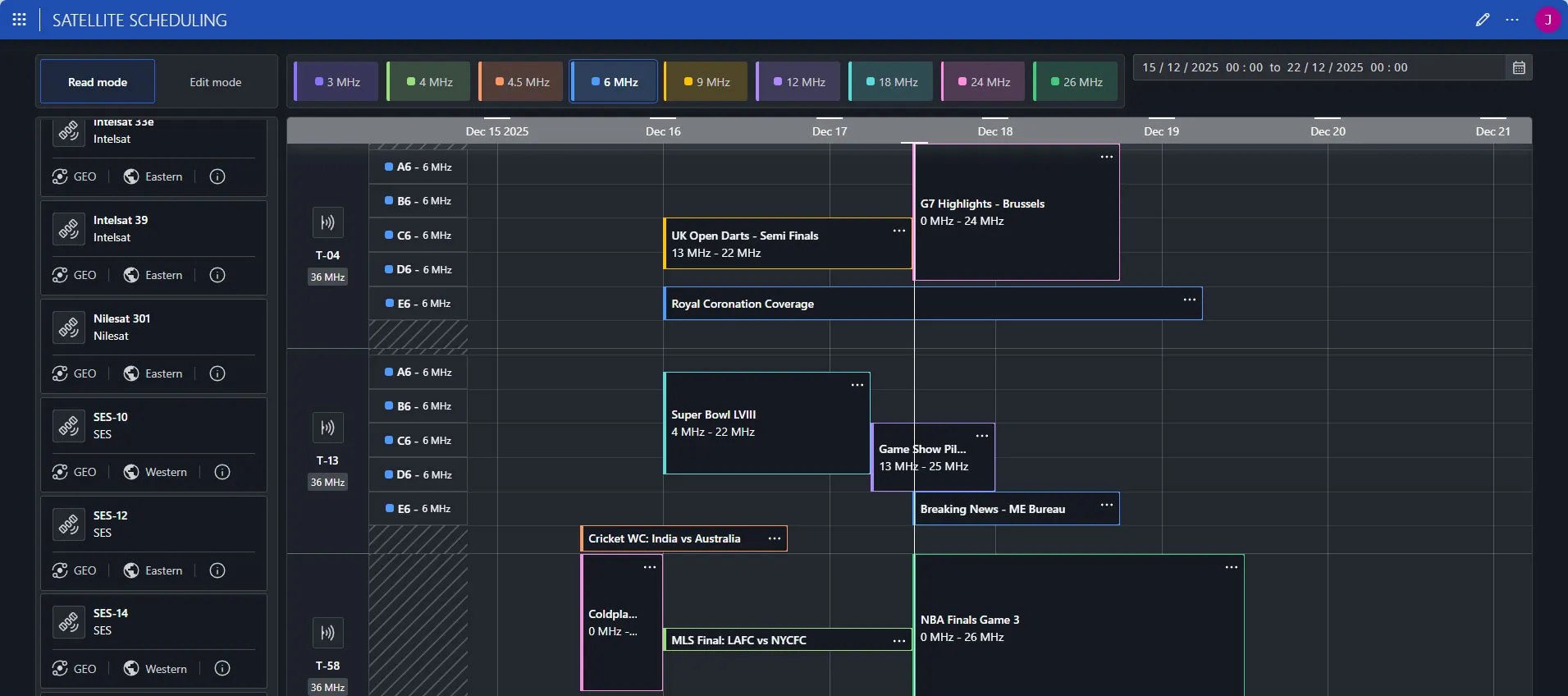The width and height of the screenshot is (1568, 696).
Task: Open the UK Open Darts - Semi Finals booking
Action: [787, 244]
